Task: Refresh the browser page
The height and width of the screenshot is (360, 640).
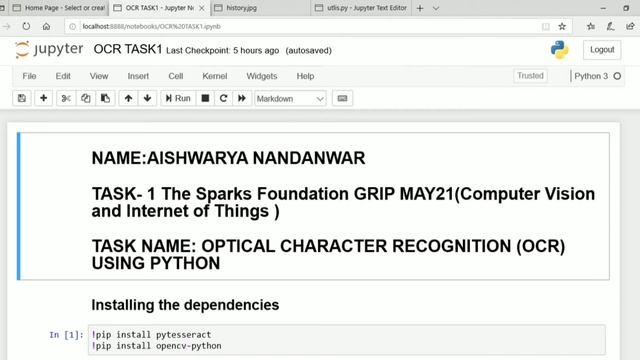Action: [26, 27]
